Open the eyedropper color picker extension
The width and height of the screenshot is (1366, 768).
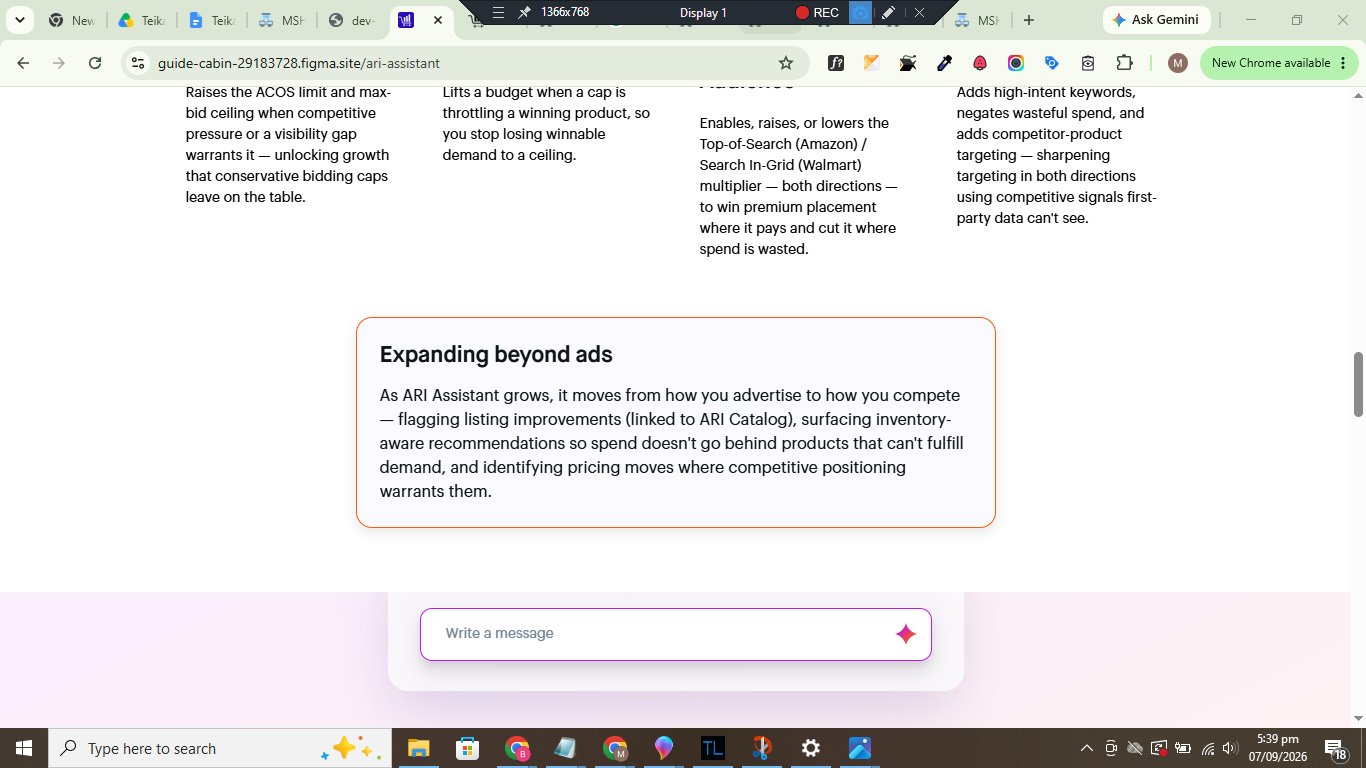[944, 63]
